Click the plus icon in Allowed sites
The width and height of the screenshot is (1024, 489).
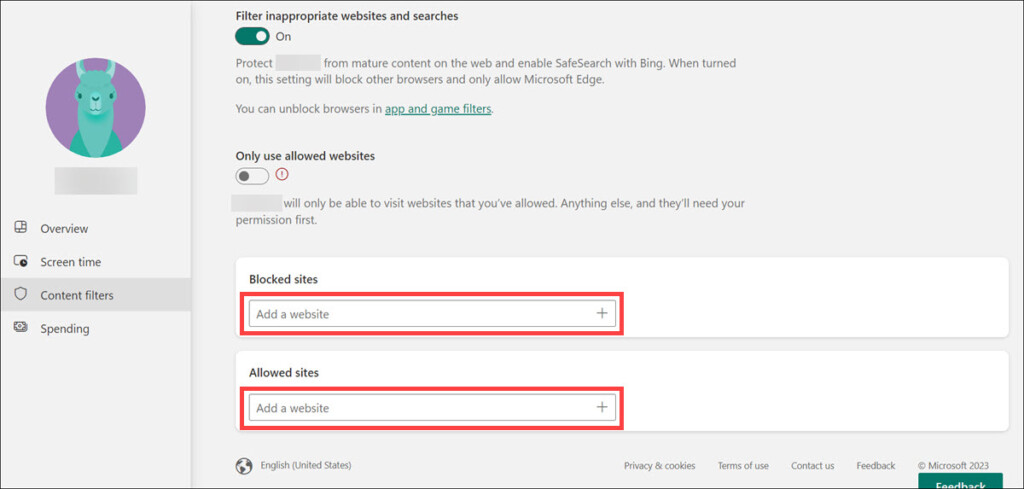pyautogui.click(x=602, y=408)
